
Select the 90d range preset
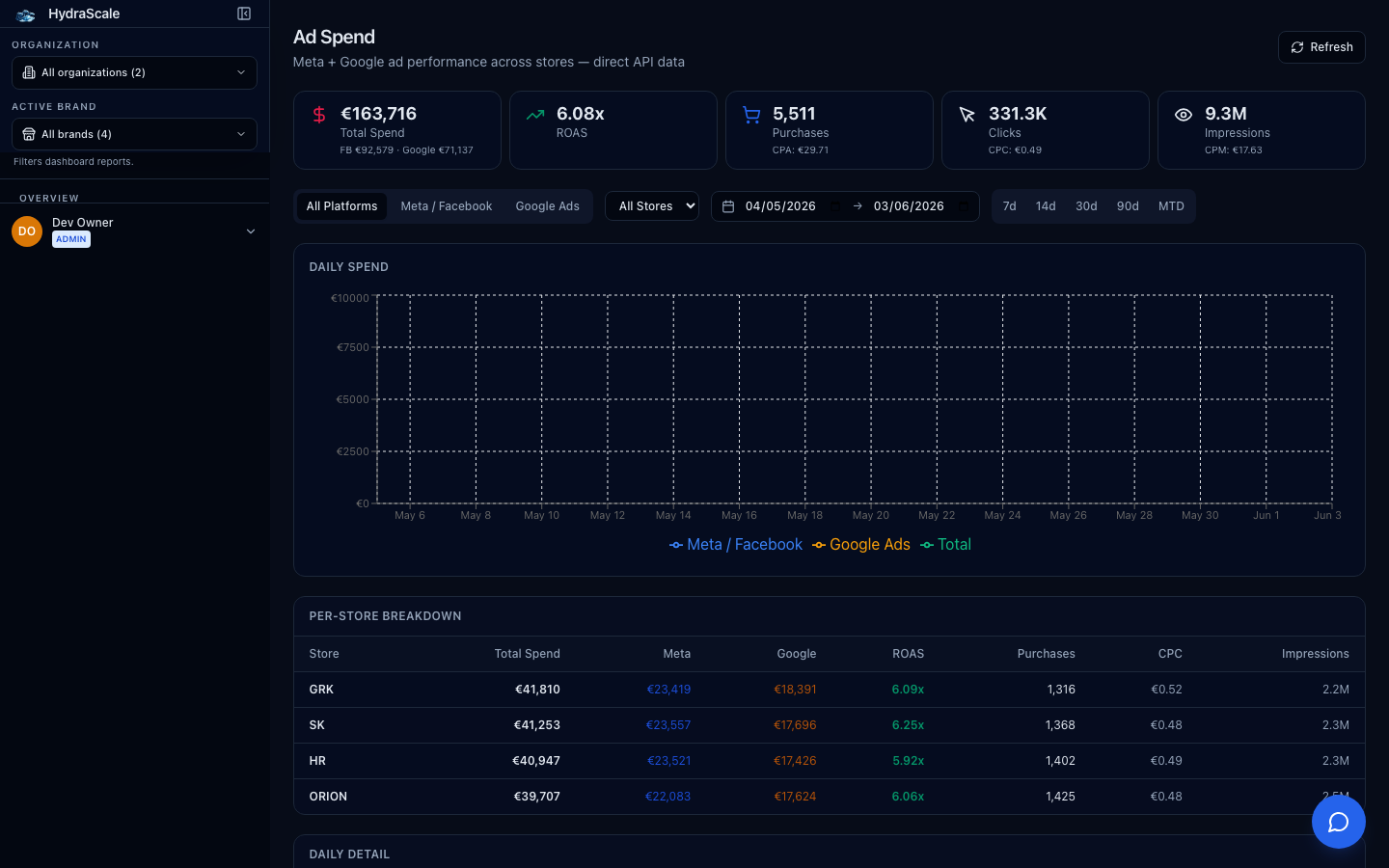[1128, 206]
